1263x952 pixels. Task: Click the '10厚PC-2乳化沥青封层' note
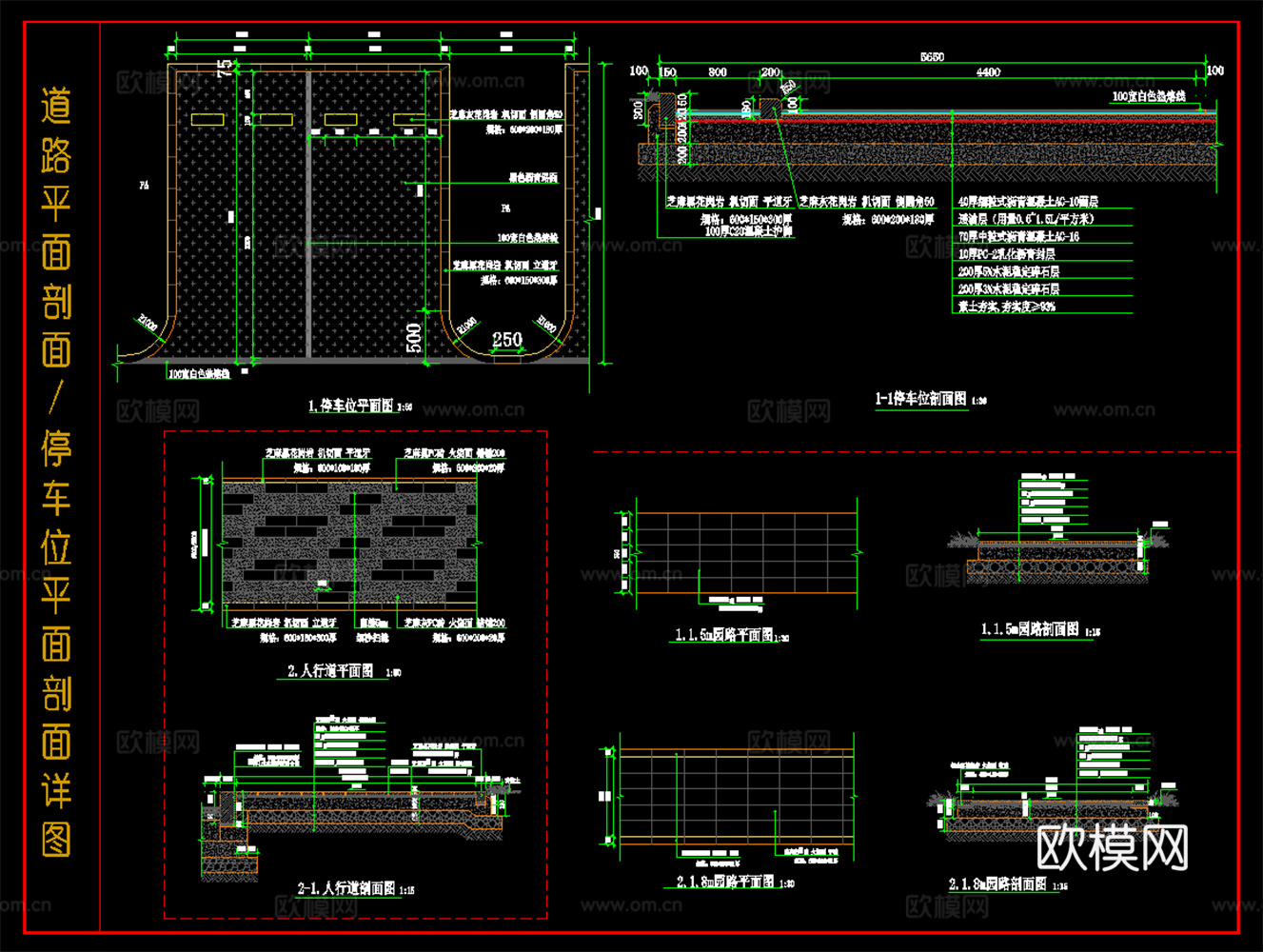click(1007, 254)
